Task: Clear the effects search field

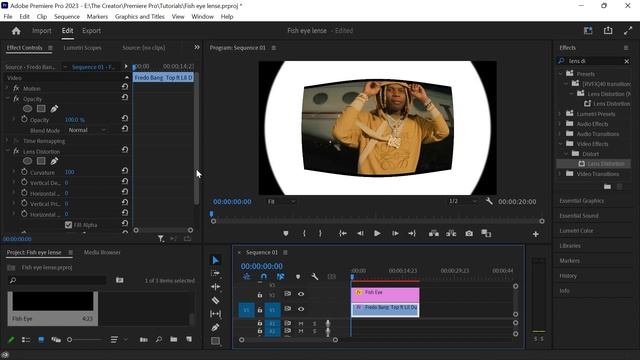Action: click(x=627, y=61)
